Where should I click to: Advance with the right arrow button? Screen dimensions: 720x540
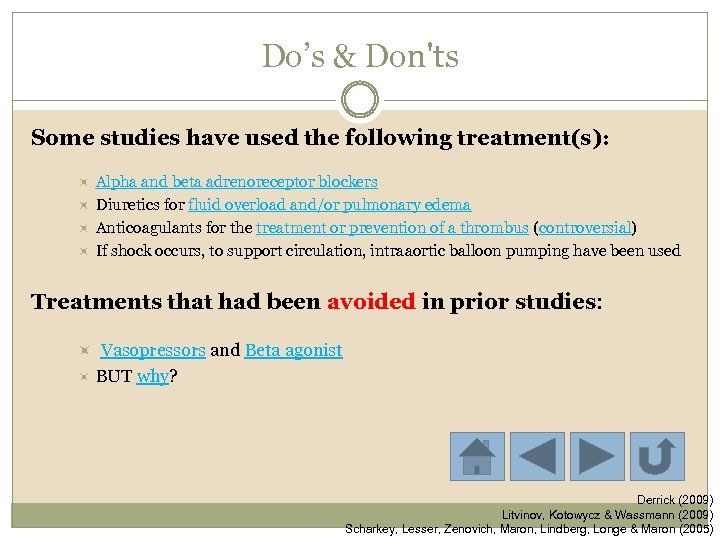(597, 456)
